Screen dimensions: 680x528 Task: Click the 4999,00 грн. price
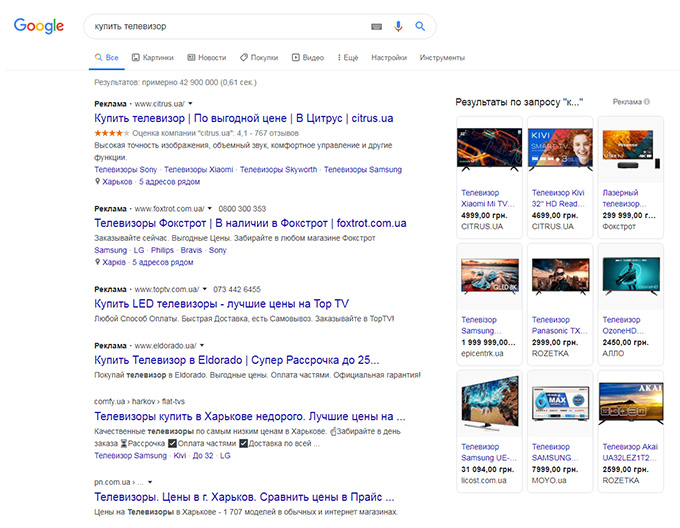click(484, 215)
